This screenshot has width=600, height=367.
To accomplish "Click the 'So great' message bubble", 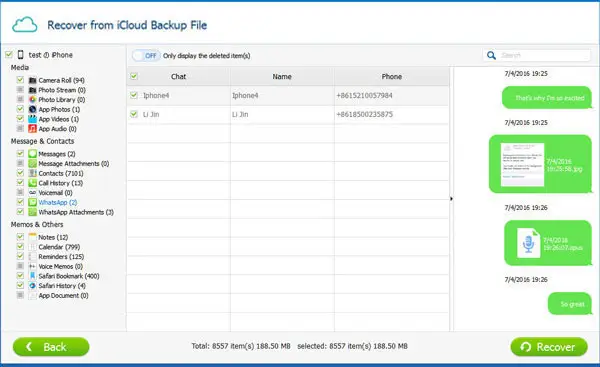I will coord(570,304).
